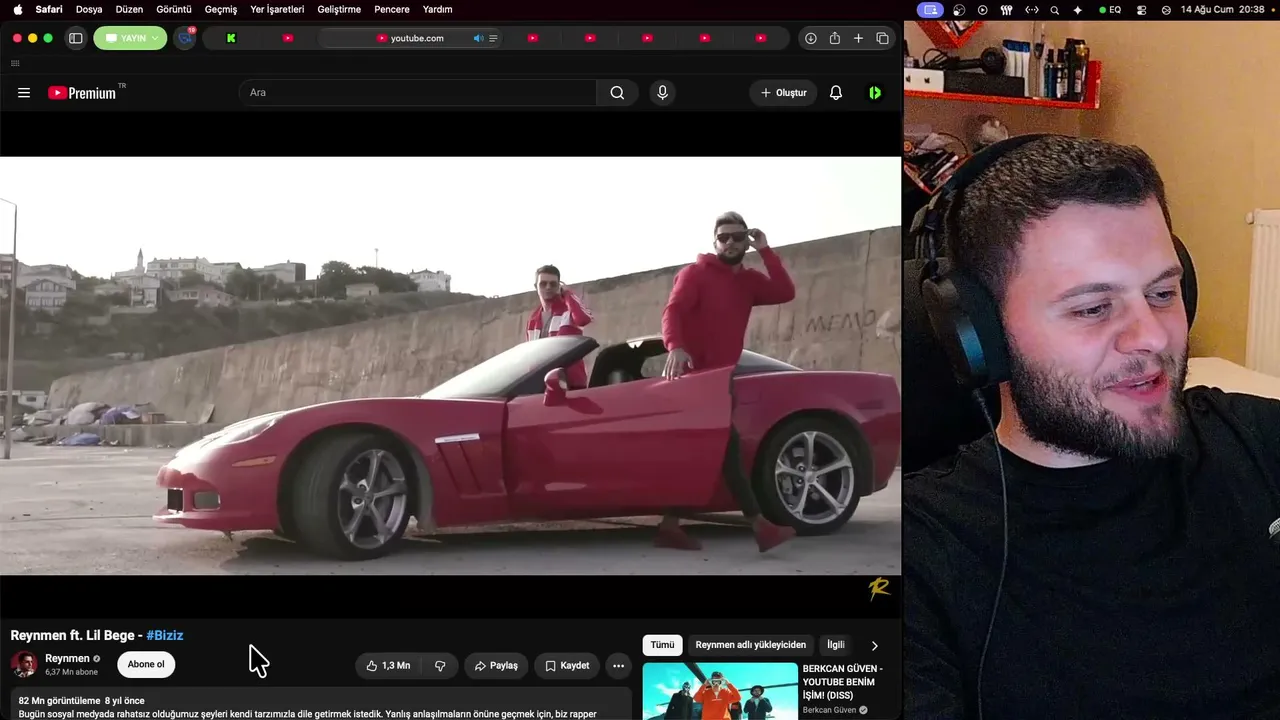Open the Dosya menu
This screenshot has height=720, width=1280.
89,9
